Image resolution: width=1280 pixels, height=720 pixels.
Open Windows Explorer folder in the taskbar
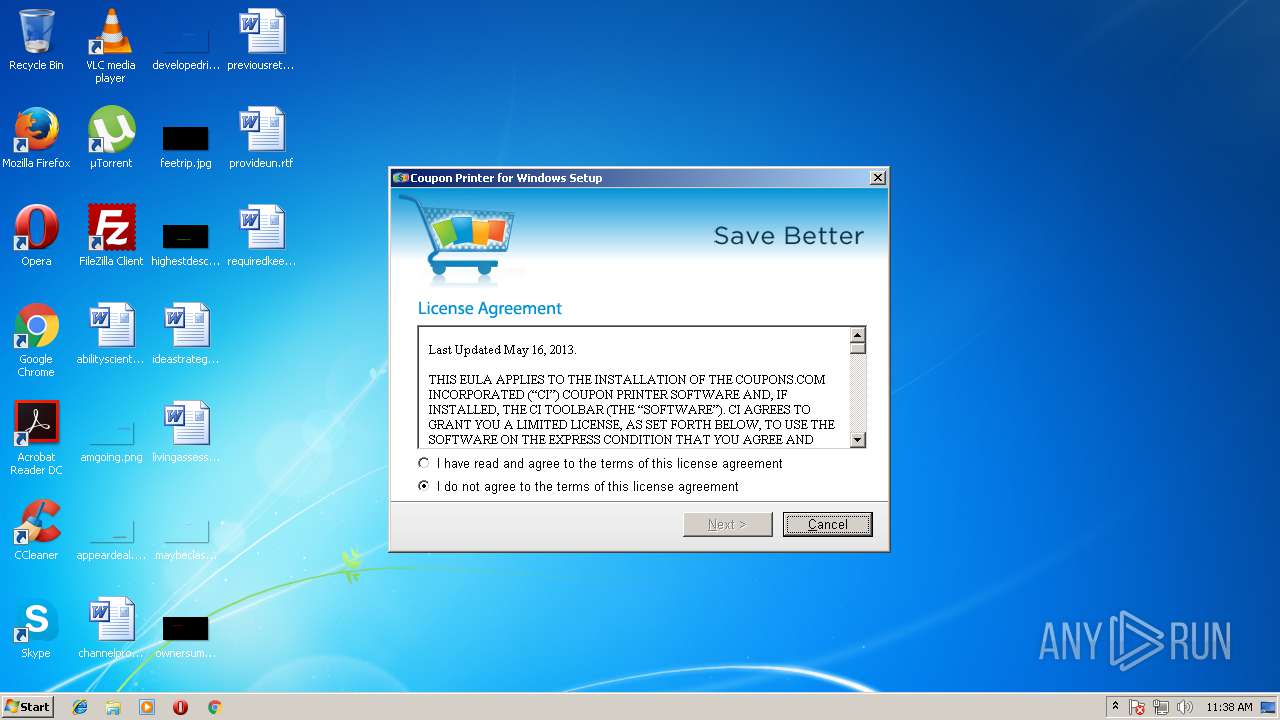point(113,707)
